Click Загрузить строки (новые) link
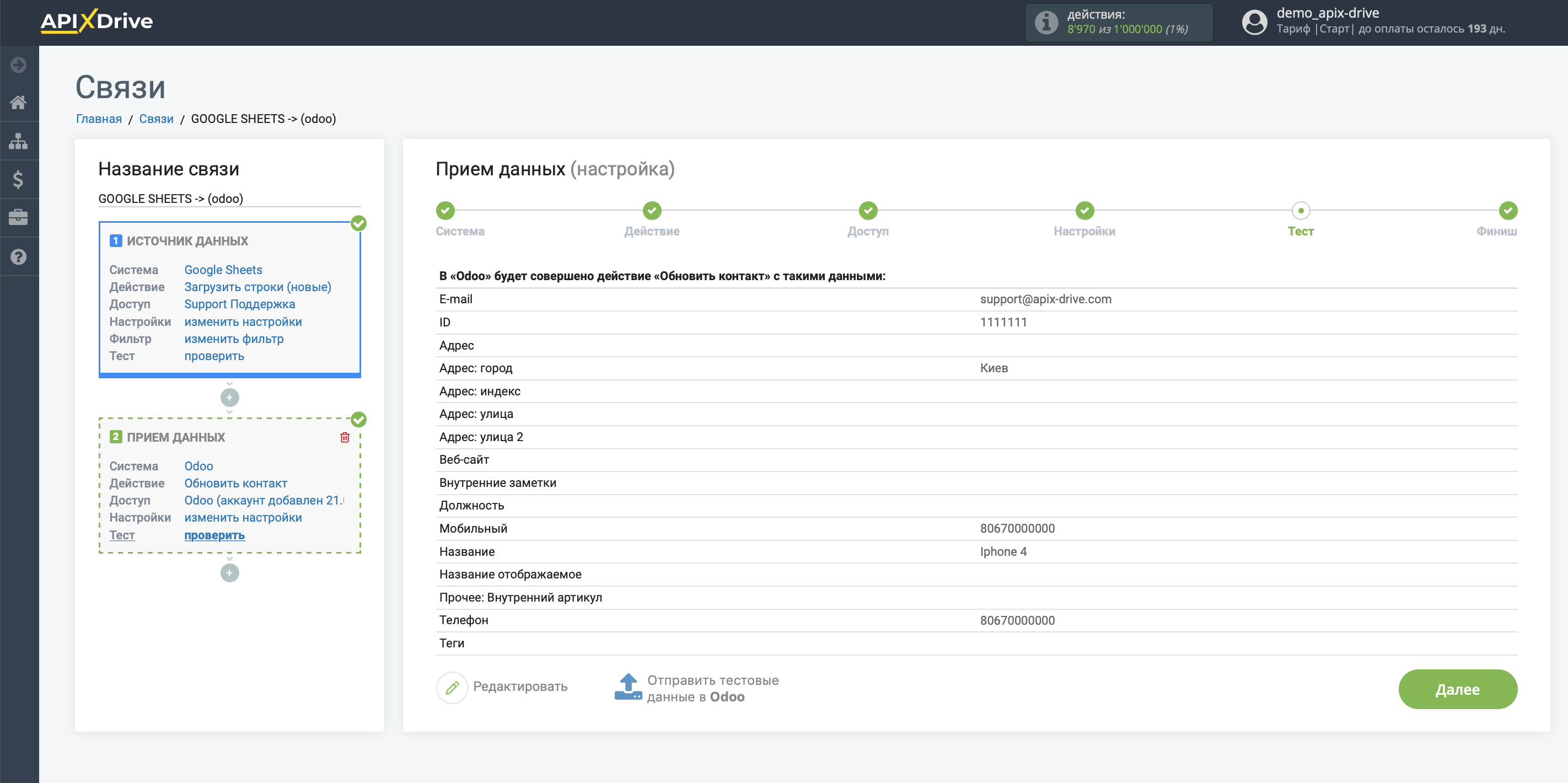 [x=257, y=287]
